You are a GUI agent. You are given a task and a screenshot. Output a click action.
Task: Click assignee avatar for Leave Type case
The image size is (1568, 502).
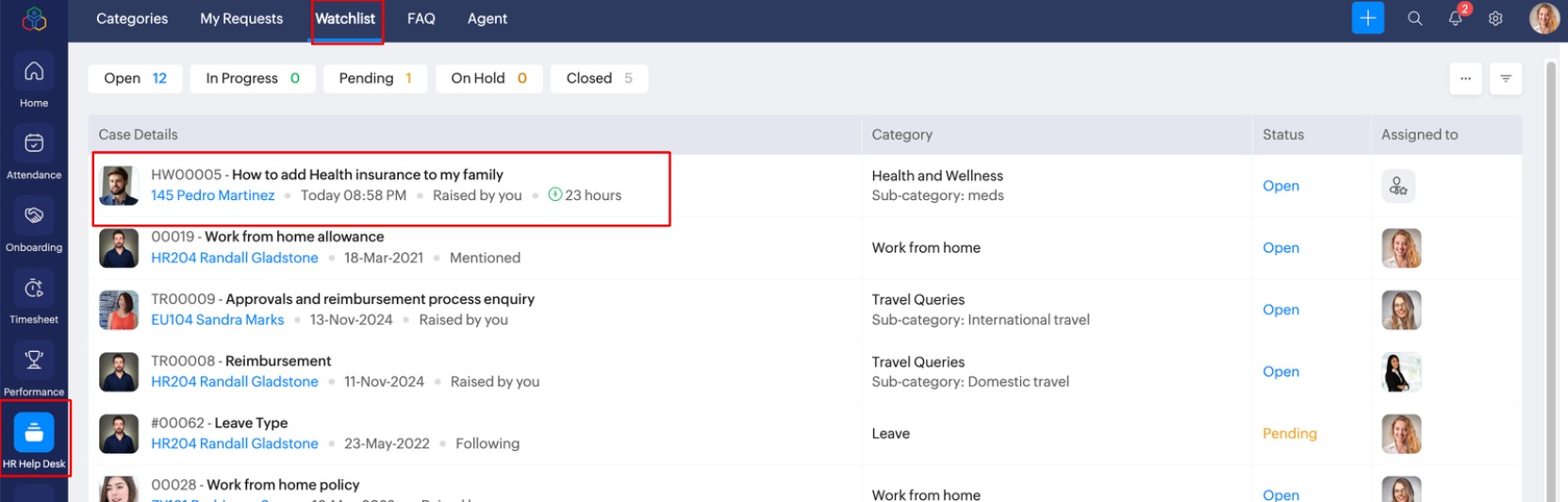(x=1401, y=434)
